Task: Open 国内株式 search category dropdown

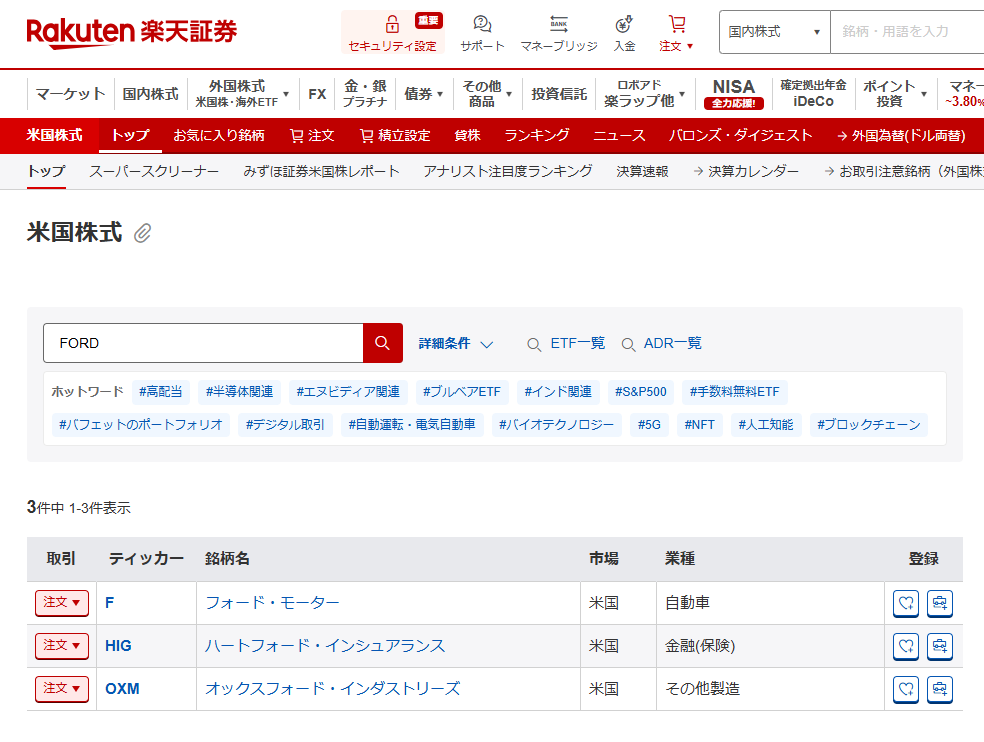Action: 774,31
